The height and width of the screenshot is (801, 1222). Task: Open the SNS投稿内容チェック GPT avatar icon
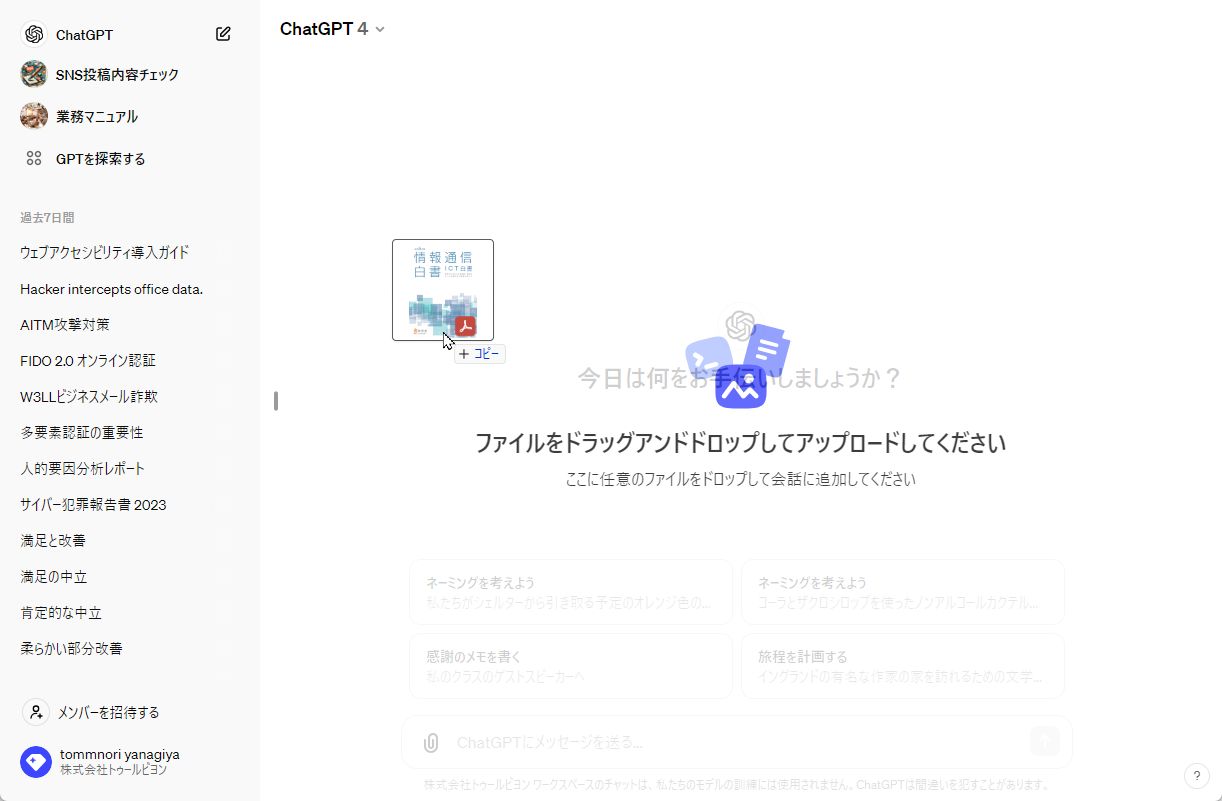(33, 74)
